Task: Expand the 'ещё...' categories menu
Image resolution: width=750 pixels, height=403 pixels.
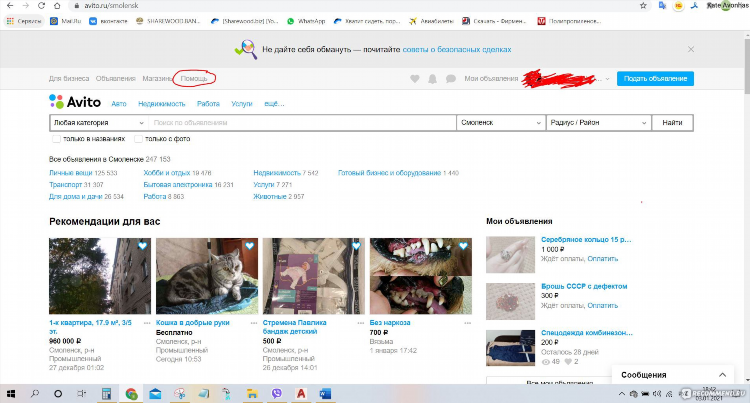Action: tap(274, 104)
